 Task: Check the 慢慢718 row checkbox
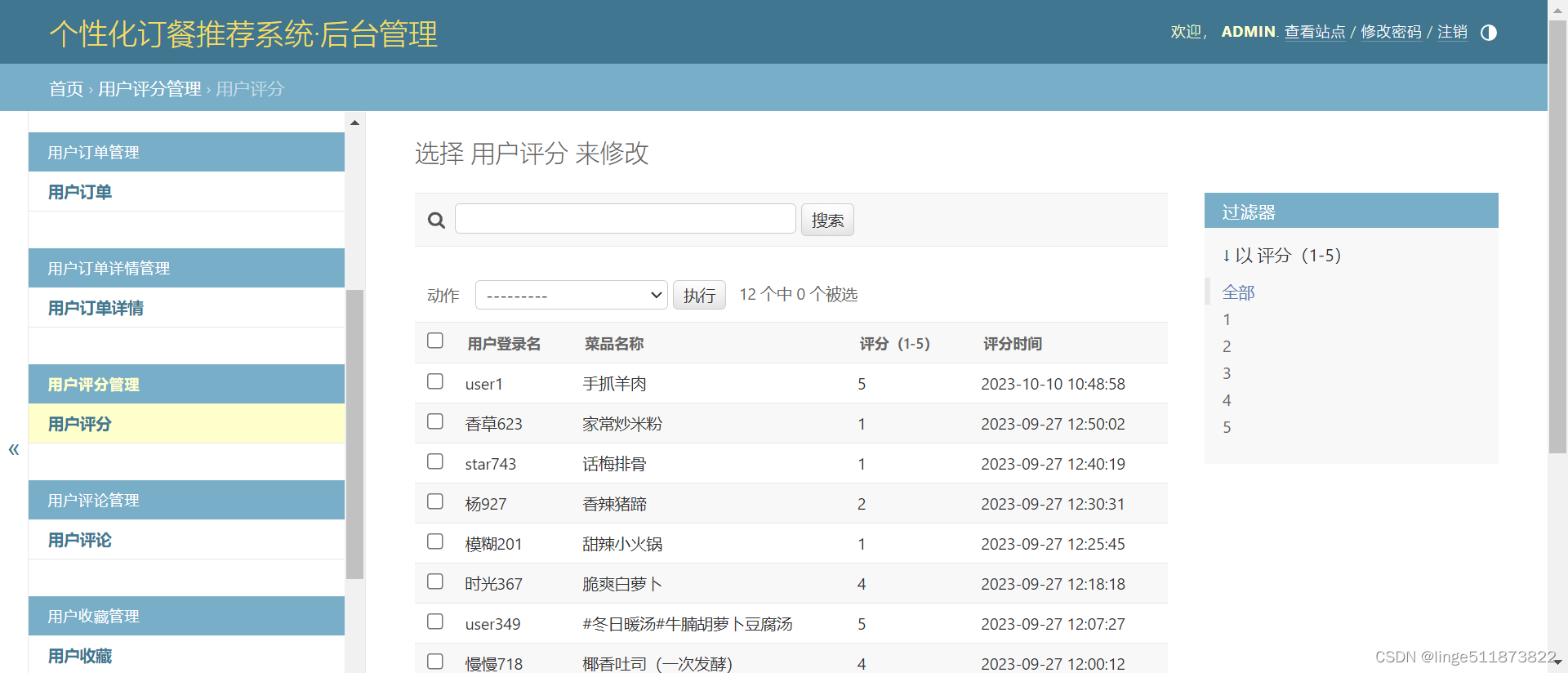[435, 662]
